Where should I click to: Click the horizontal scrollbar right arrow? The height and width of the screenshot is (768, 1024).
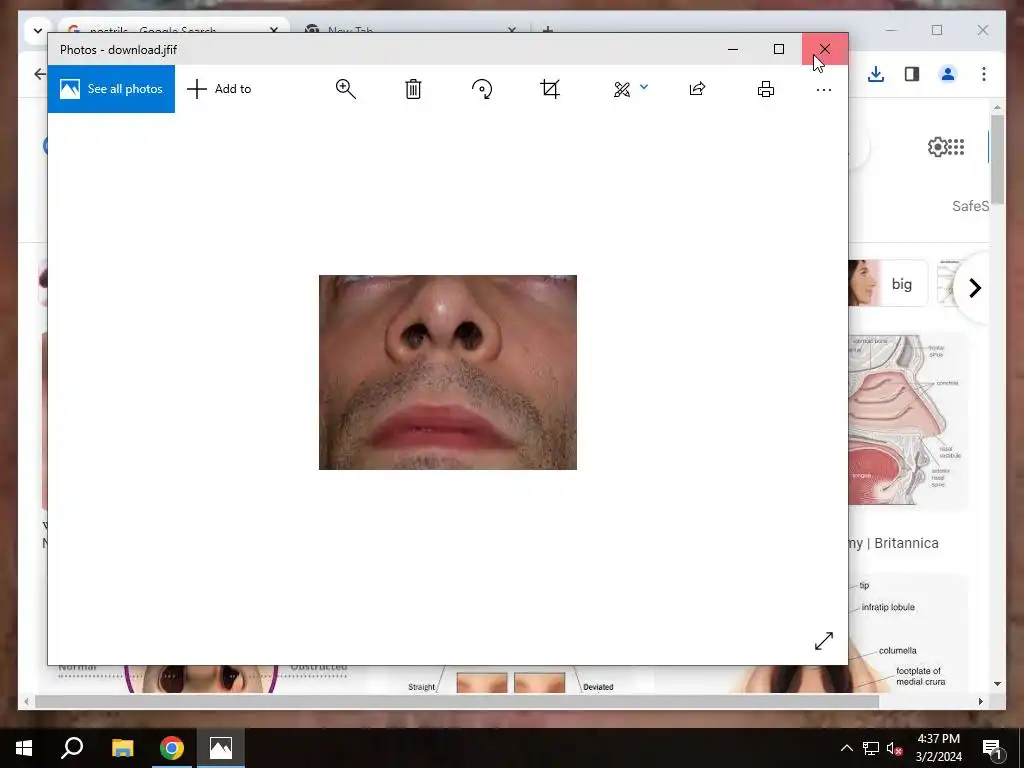980,701
